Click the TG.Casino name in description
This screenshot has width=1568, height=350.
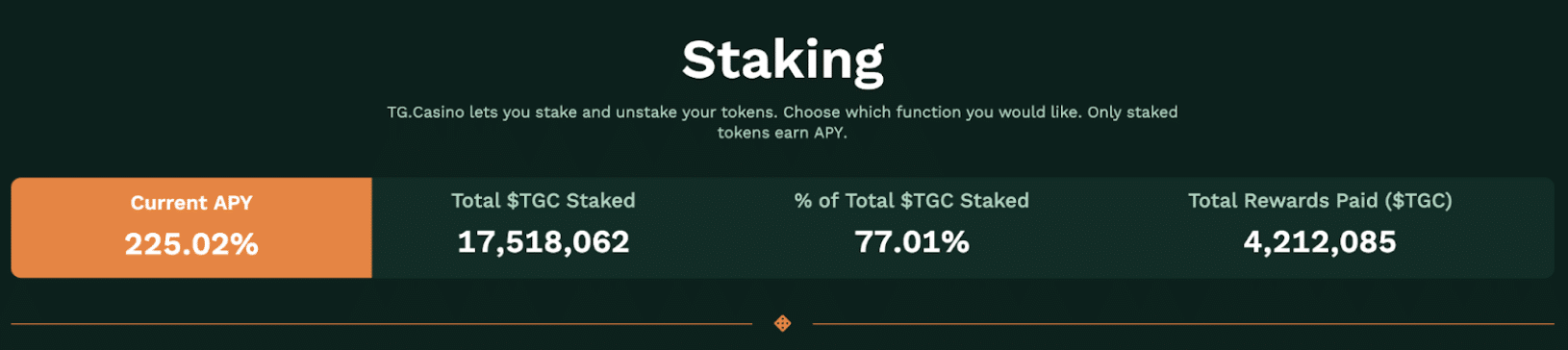pos(424,112)
